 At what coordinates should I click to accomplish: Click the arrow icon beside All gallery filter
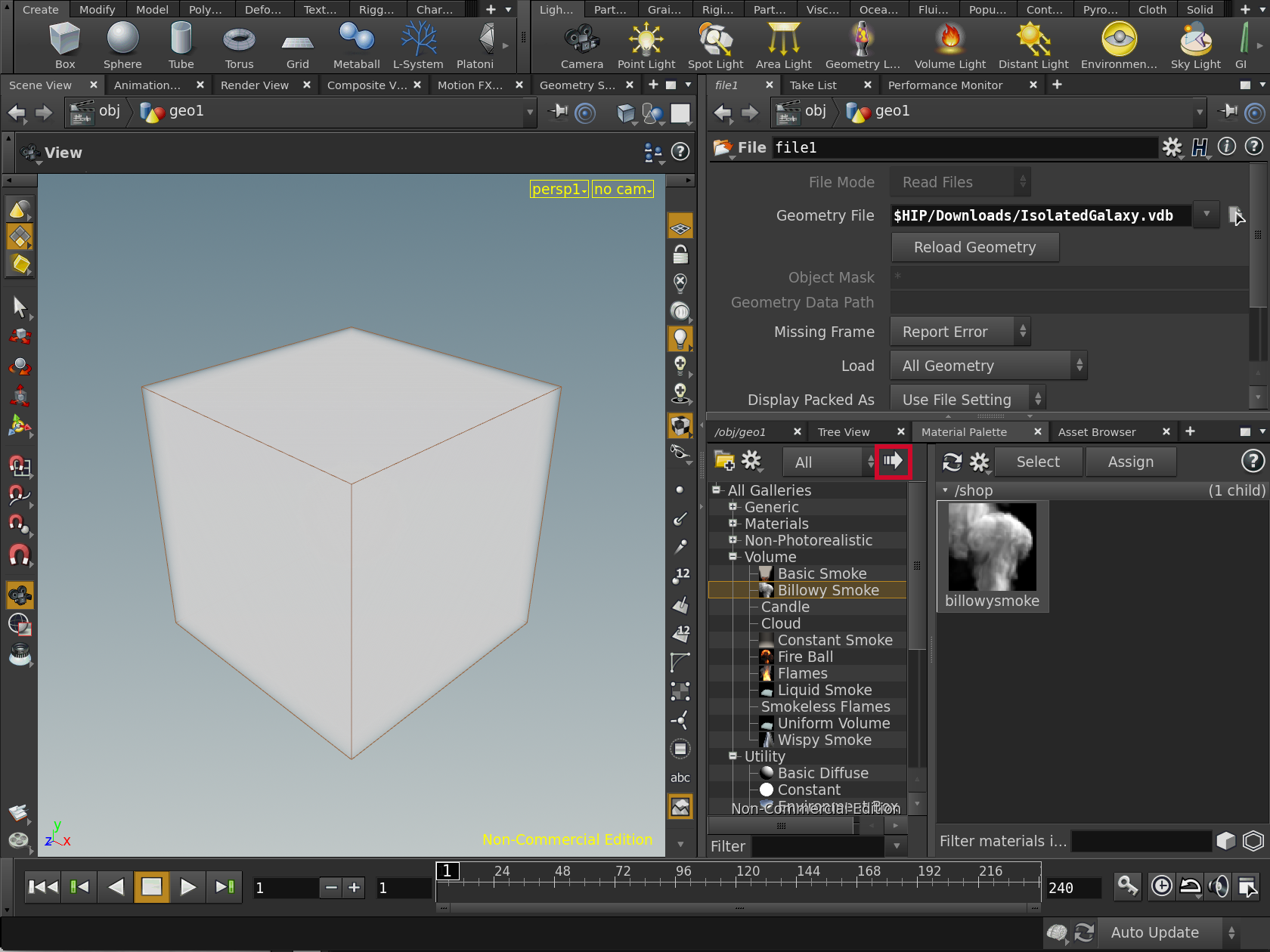894,462
